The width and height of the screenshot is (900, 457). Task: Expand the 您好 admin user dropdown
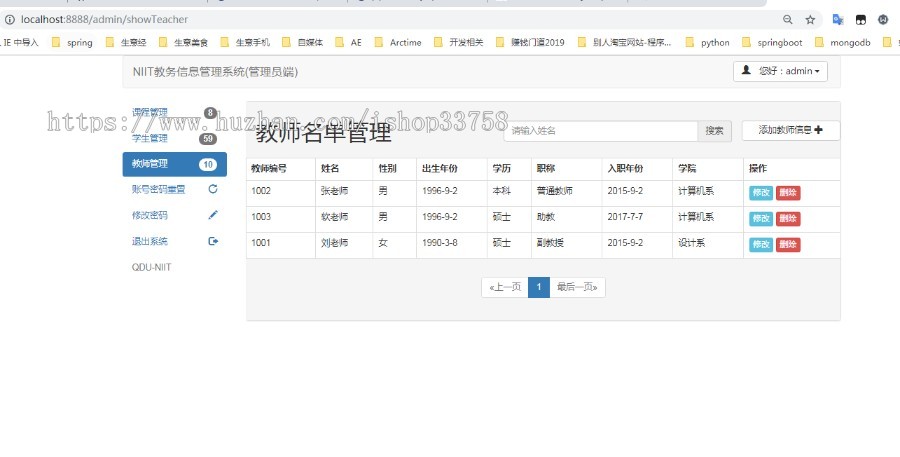tap(780, 71)
